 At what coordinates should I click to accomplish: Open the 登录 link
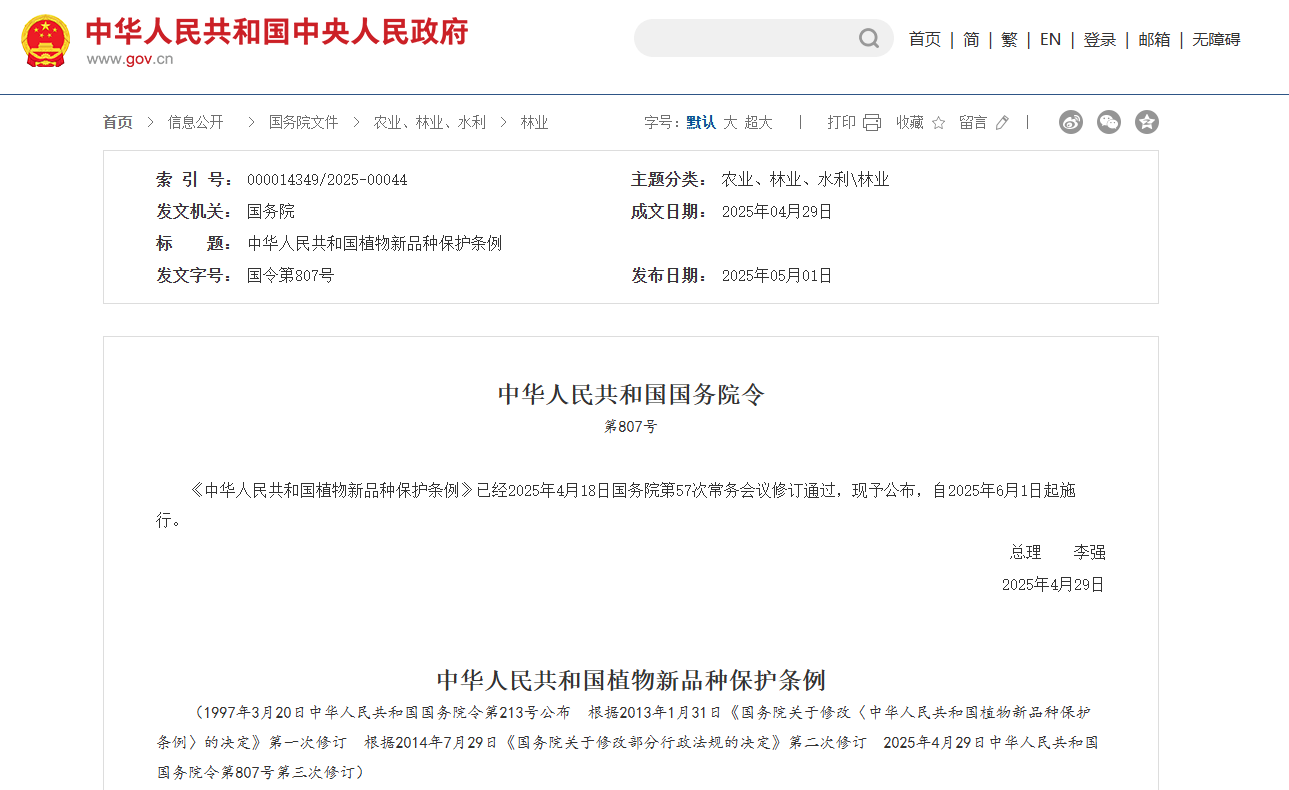(1100, 39)
